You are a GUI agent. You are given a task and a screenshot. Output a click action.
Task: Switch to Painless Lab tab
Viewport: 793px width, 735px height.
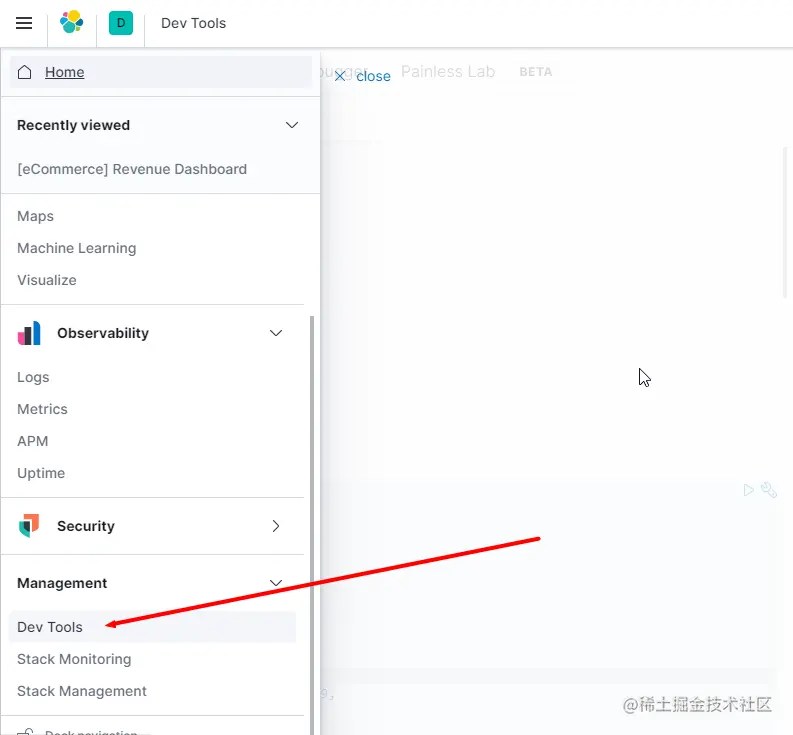[x=448, y=71]
